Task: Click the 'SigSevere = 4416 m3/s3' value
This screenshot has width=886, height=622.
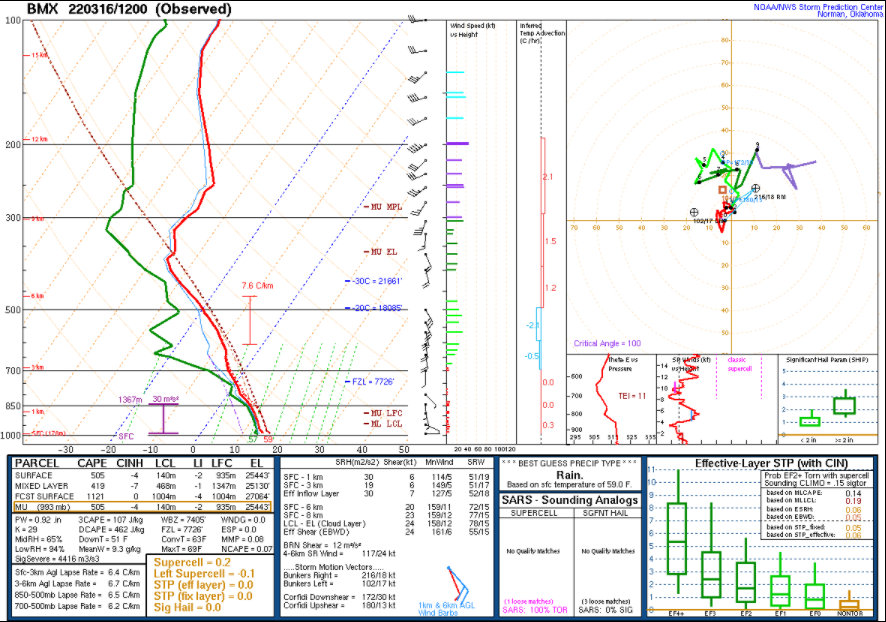Action: 57,559
